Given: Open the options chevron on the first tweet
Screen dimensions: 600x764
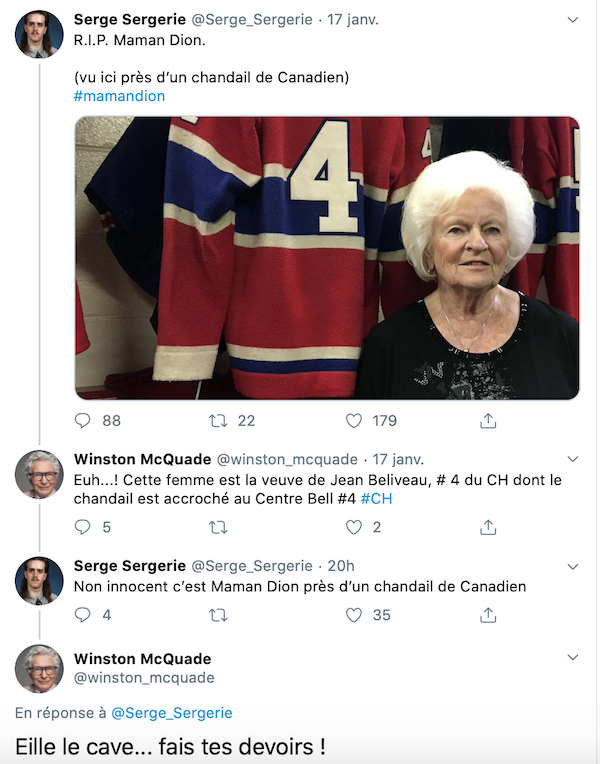Looking at the screenshot, I should tap(573, 20).
